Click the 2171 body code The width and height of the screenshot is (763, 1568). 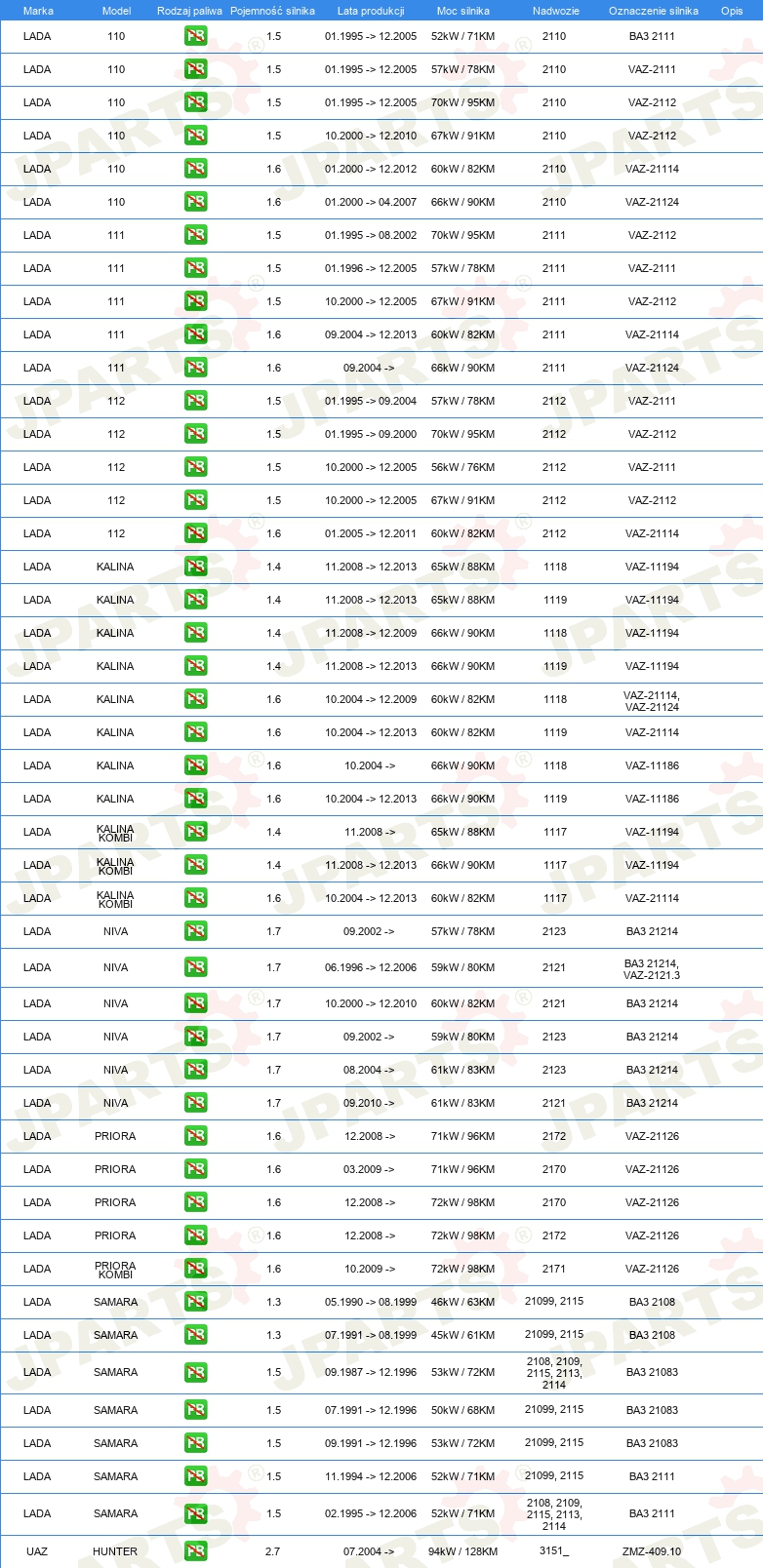(554, 1269)
